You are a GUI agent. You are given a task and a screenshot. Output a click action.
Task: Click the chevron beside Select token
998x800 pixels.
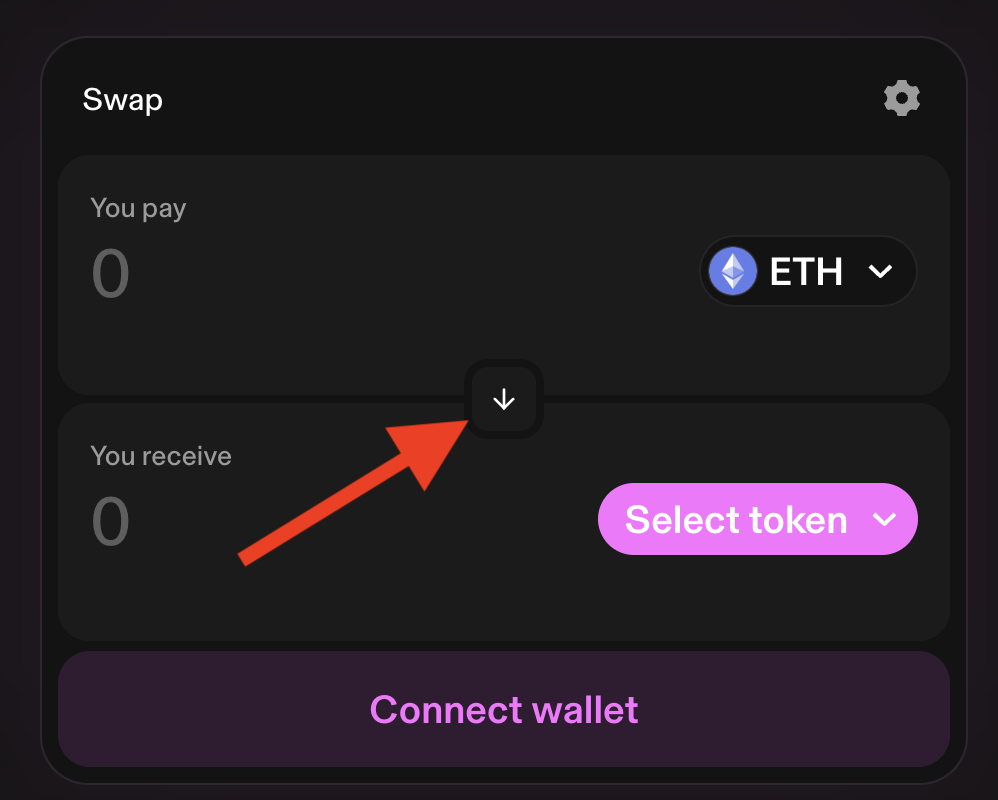tap(883, 520)
